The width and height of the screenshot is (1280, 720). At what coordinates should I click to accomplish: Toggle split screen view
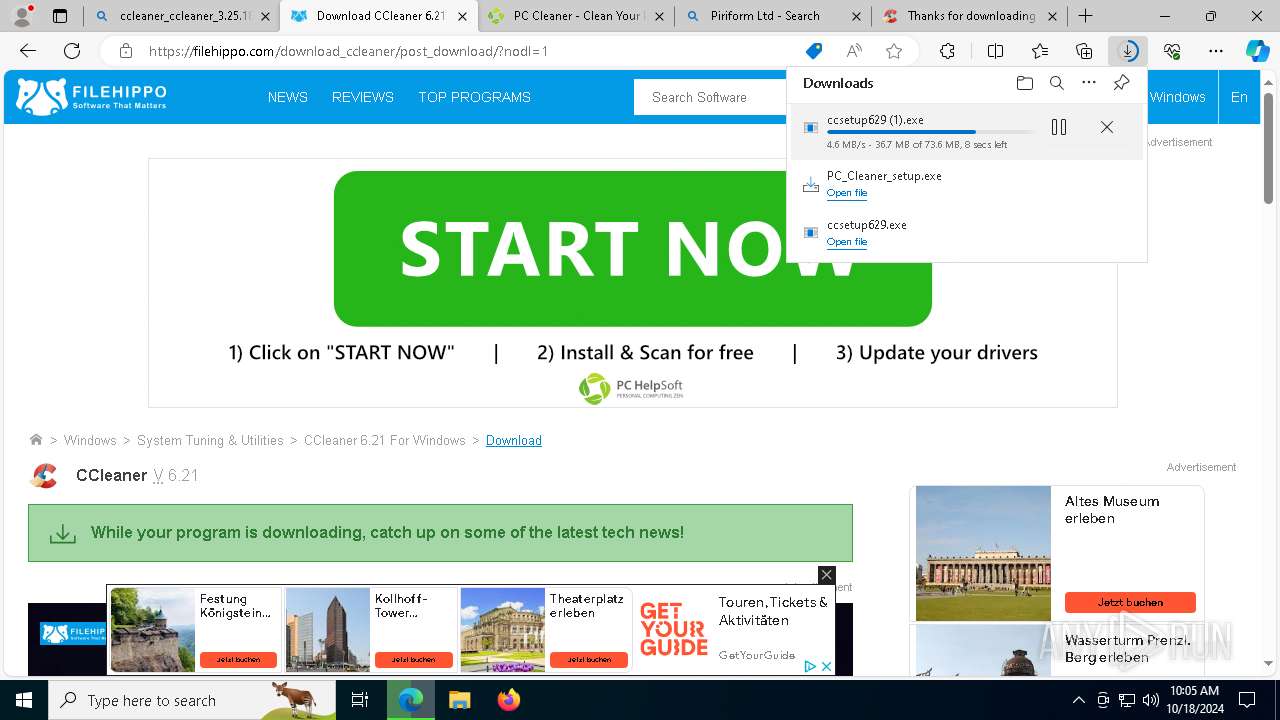(x=995, y=51)
